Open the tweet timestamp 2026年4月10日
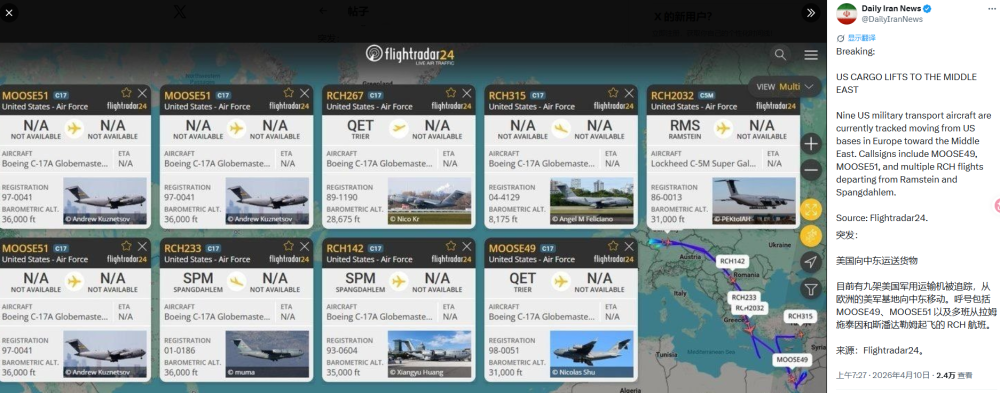Screen dimensions: 1000x393 coord(883,375)
